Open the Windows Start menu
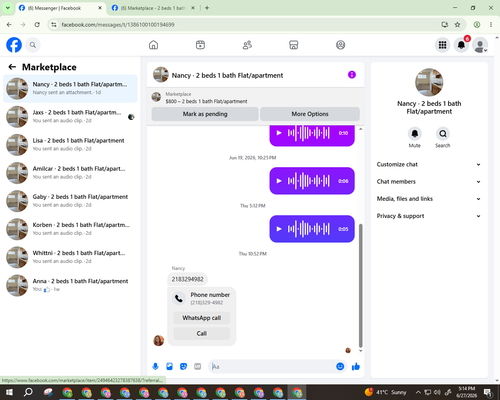Image resolution: width=500 pixels, height=400 pixels. coord(9,392)
